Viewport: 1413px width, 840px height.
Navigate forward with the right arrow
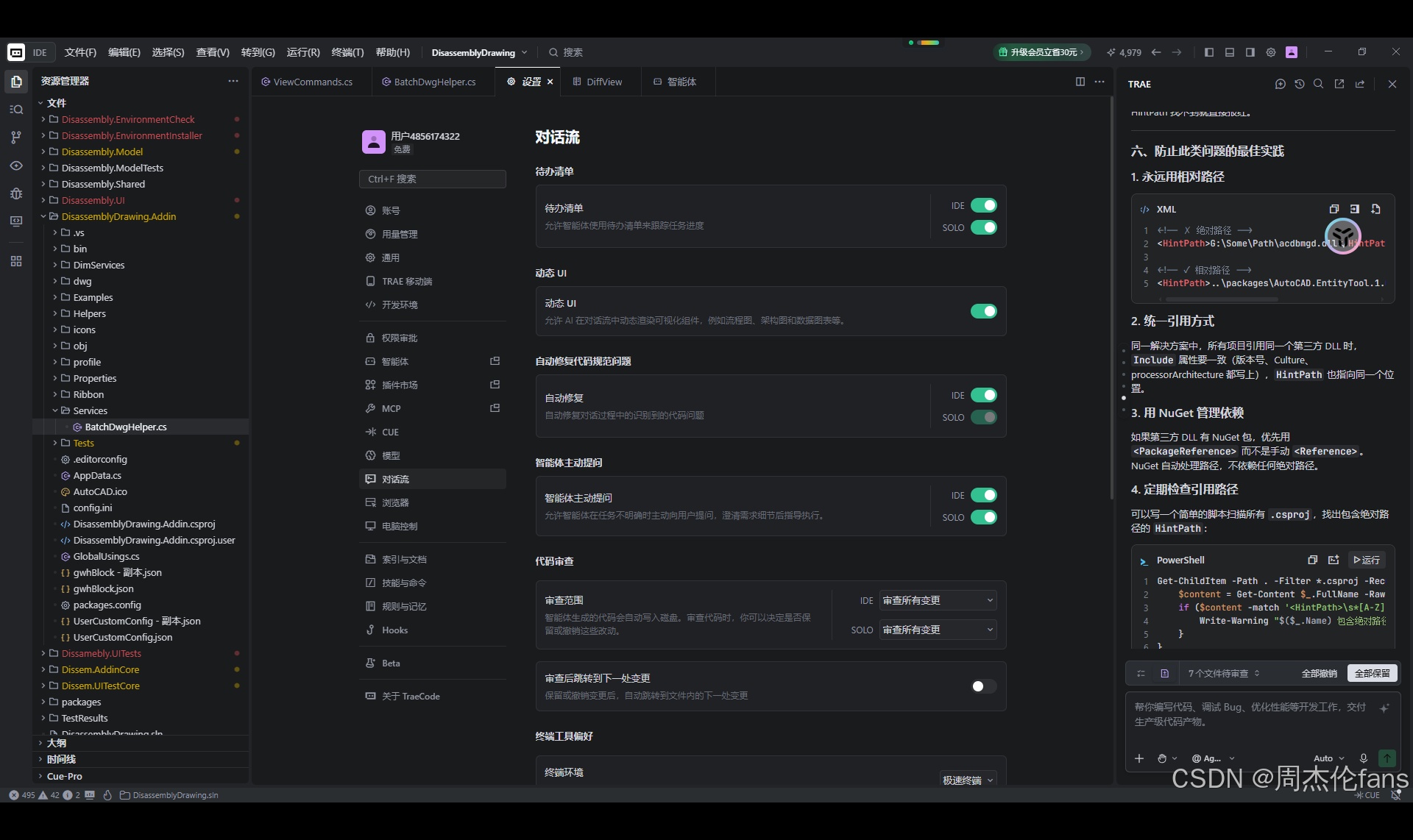pyautogui.click(x=1177, y=52)
